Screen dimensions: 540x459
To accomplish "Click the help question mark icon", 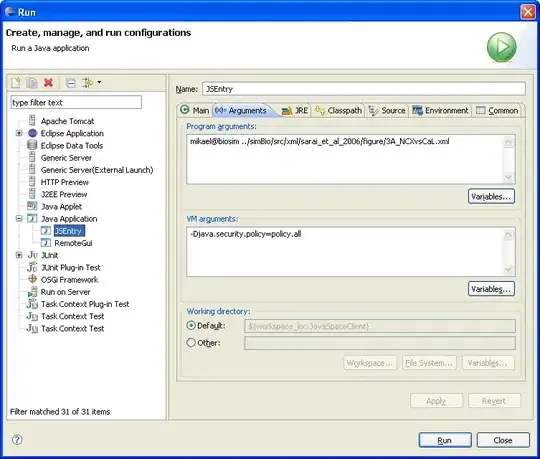I will (x=17, y=439).
